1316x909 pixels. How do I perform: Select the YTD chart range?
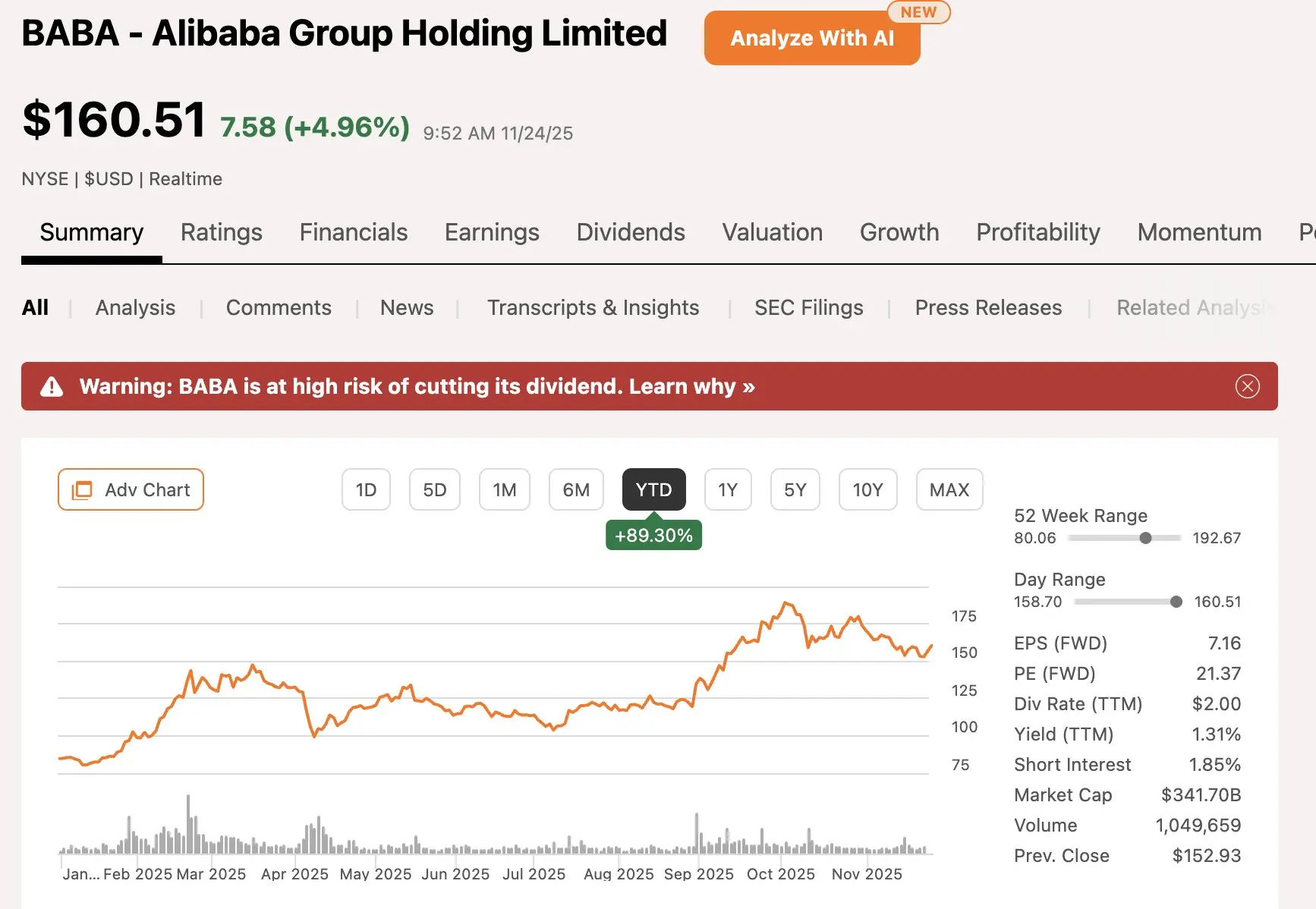coord(653,490)
